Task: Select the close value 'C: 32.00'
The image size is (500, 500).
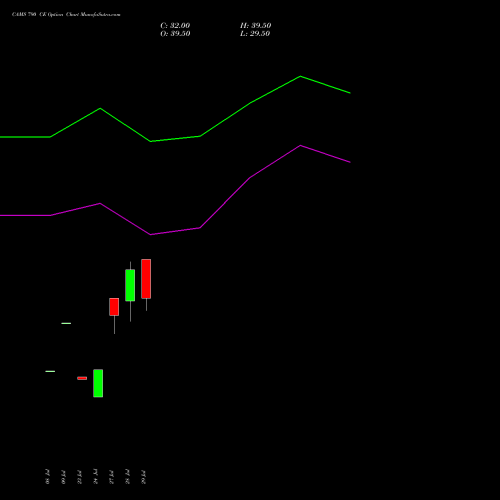Action: [175, 26]
